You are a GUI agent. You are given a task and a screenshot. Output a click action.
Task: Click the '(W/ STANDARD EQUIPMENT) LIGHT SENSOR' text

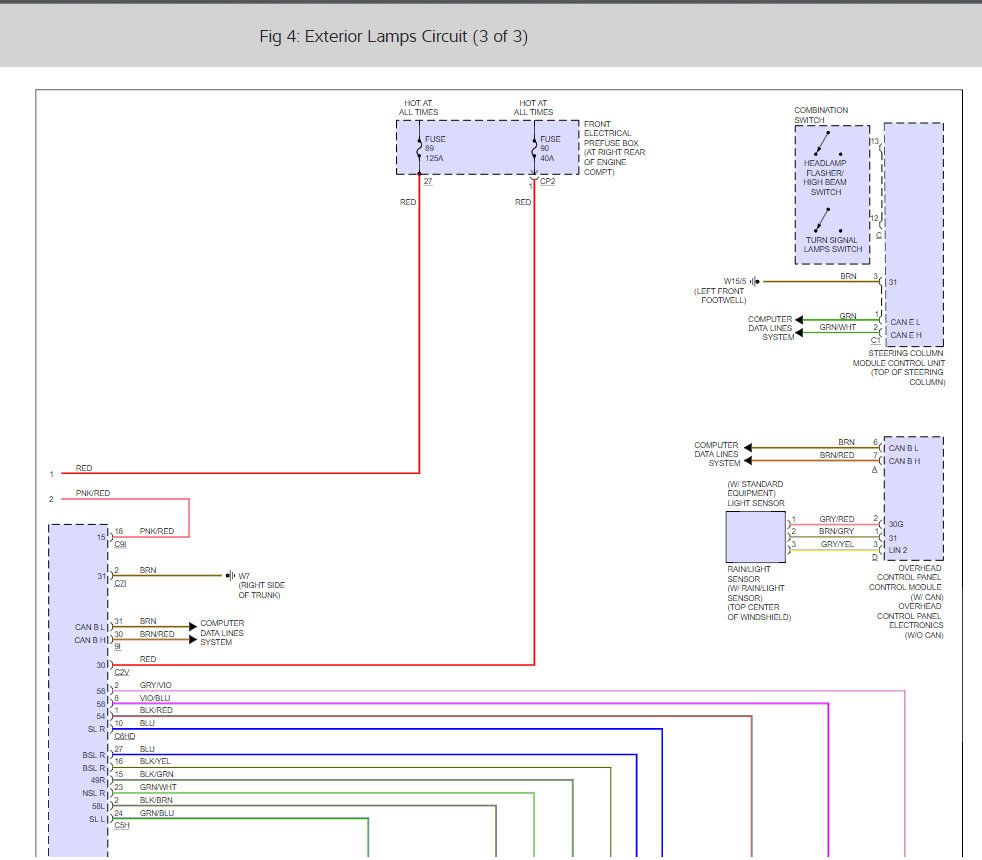click(x=755, y=494)
